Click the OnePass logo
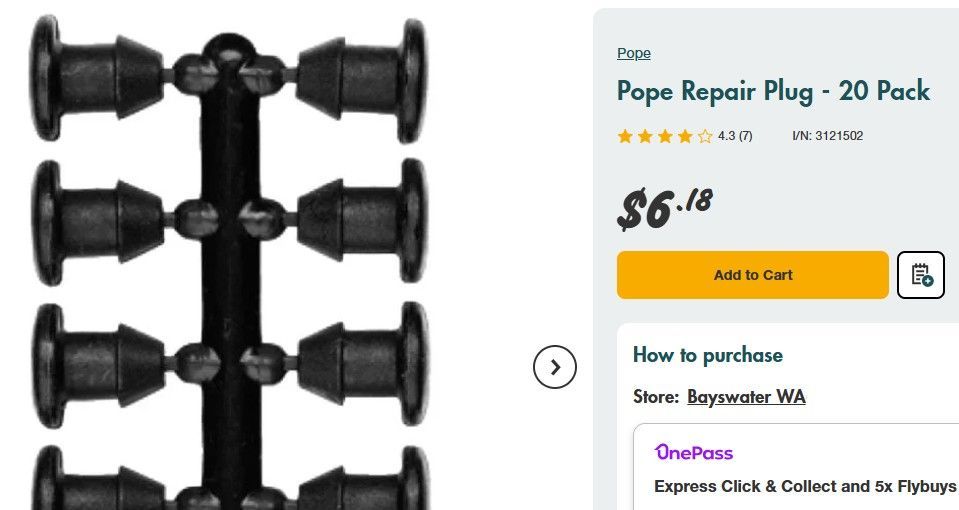This screenshot has height=510, width=959. (x=694, y=453)
